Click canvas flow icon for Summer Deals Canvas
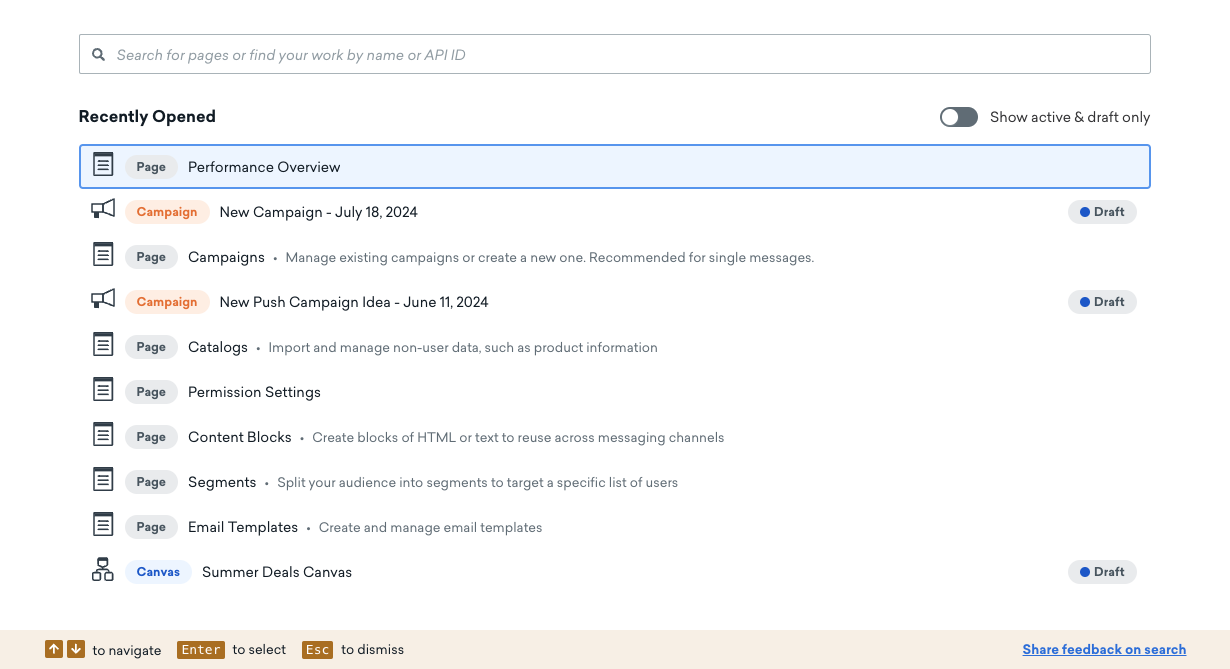This screenshot has width=1230, height=669. point(103,570)
